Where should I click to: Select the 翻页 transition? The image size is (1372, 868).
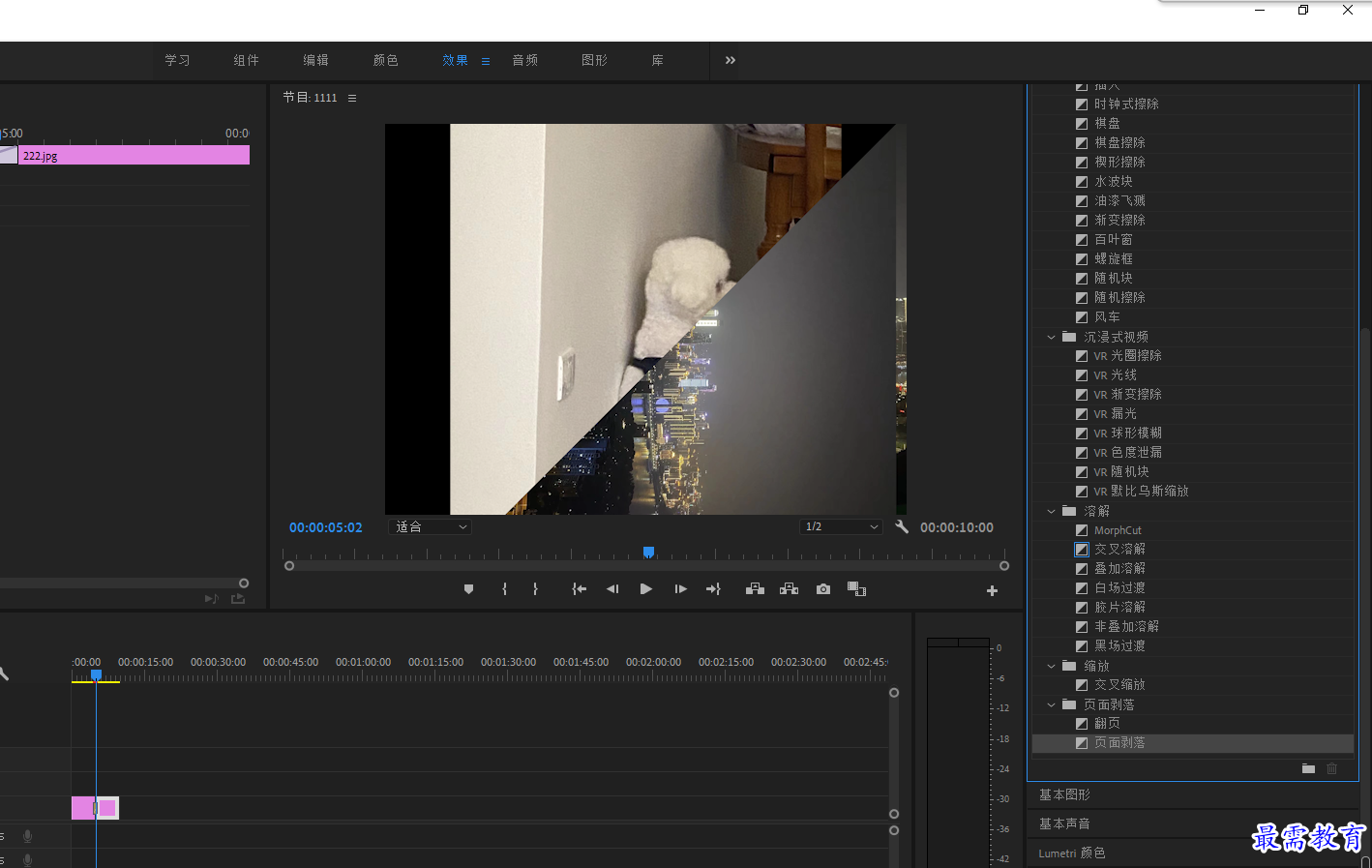(x=1107, y=723)
